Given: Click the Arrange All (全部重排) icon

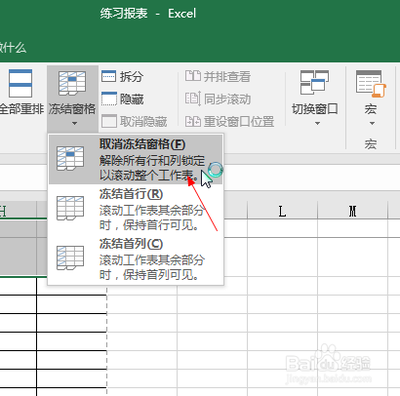Looking at the screenshot, I should point(20,83).
